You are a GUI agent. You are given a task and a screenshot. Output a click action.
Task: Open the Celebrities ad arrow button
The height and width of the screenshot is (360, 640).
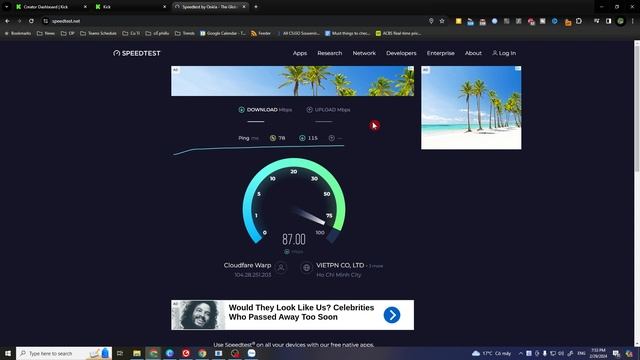tap(392, 315)
